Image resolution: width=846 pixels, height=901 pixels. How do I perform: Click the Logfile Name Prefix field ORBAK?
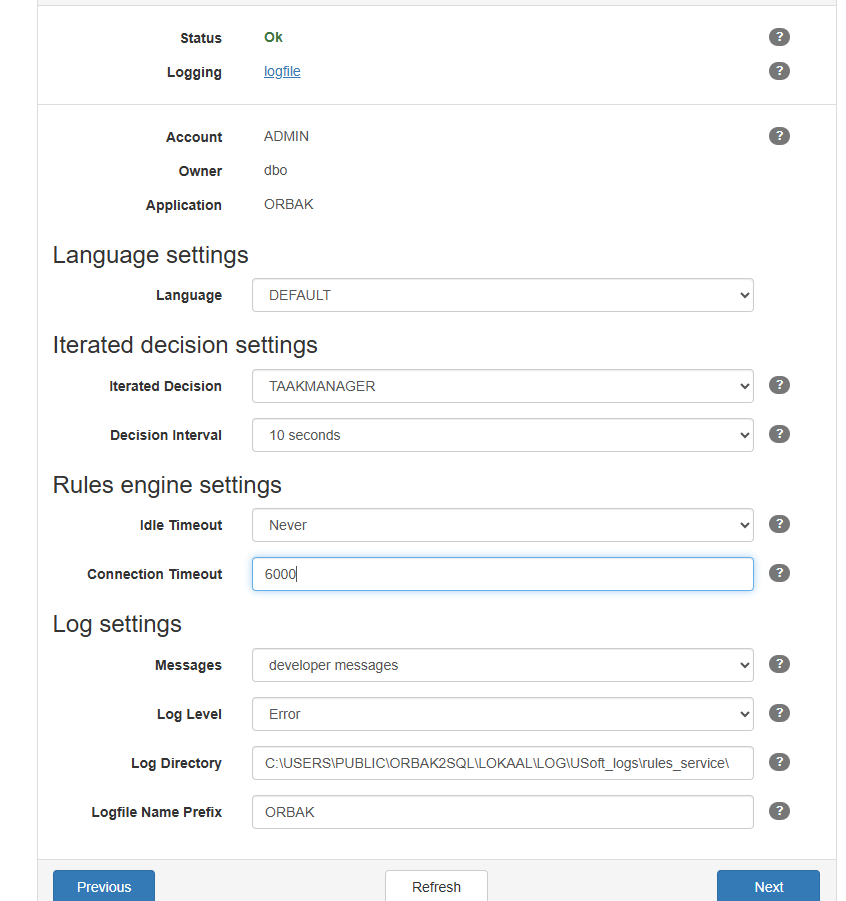pyautogui.click(x=502, y=812)
